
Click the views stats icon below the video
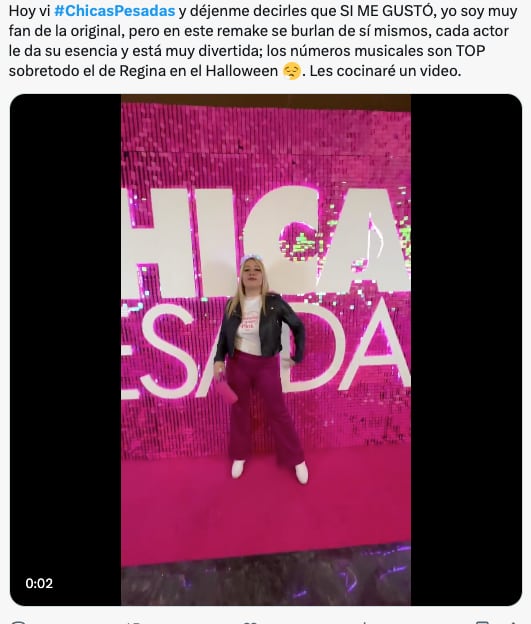[x=364, y=622]
